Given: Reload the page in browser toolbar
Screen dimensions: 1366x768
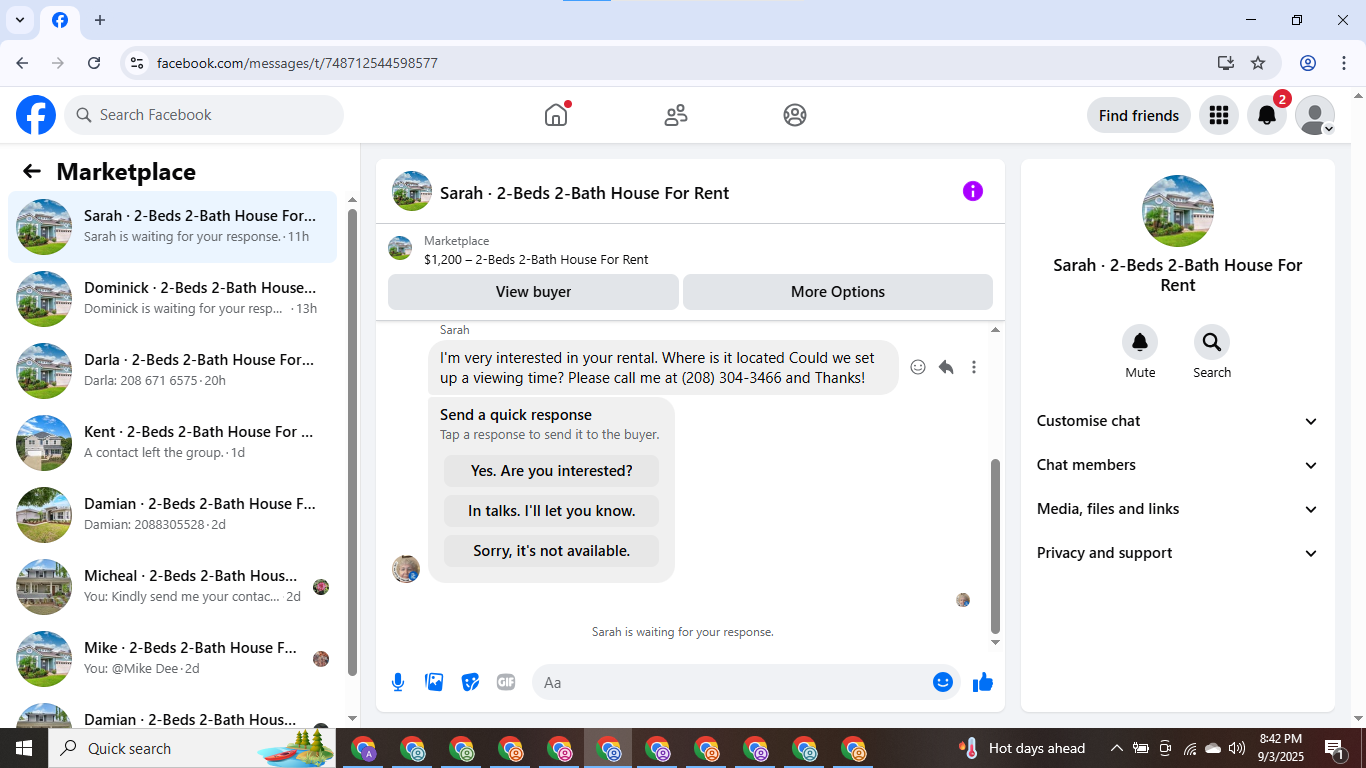Looking at the screenshot, I should coord(94,63).
